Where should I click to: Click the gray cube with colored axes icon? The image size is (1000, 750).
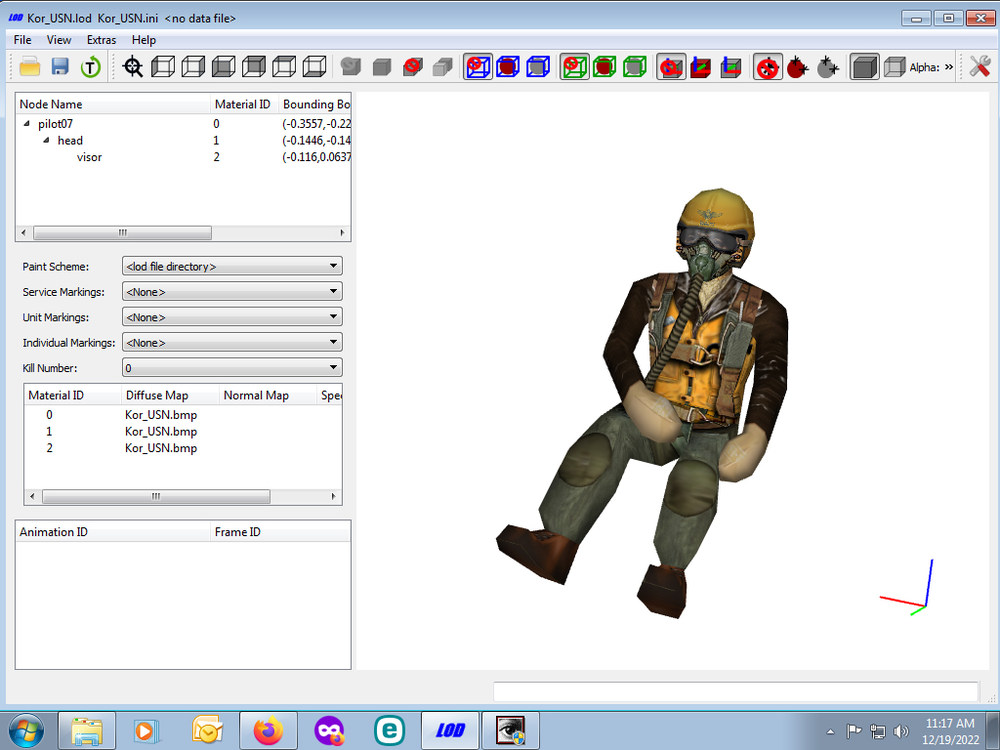point(731,66)
